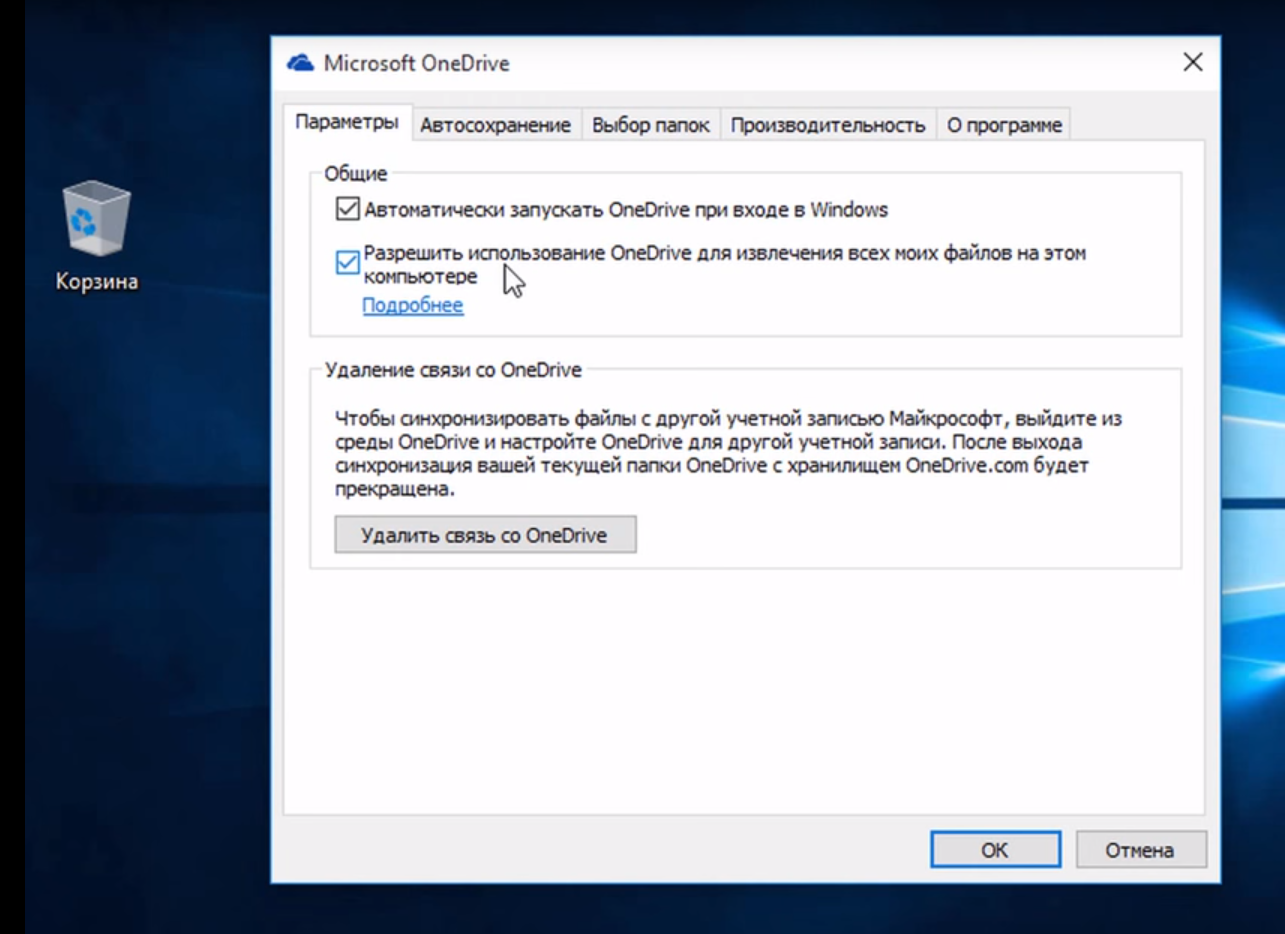Screen dimensions: 1285x934
Task: Click the Общие group label
Action: tap(355, 174)
